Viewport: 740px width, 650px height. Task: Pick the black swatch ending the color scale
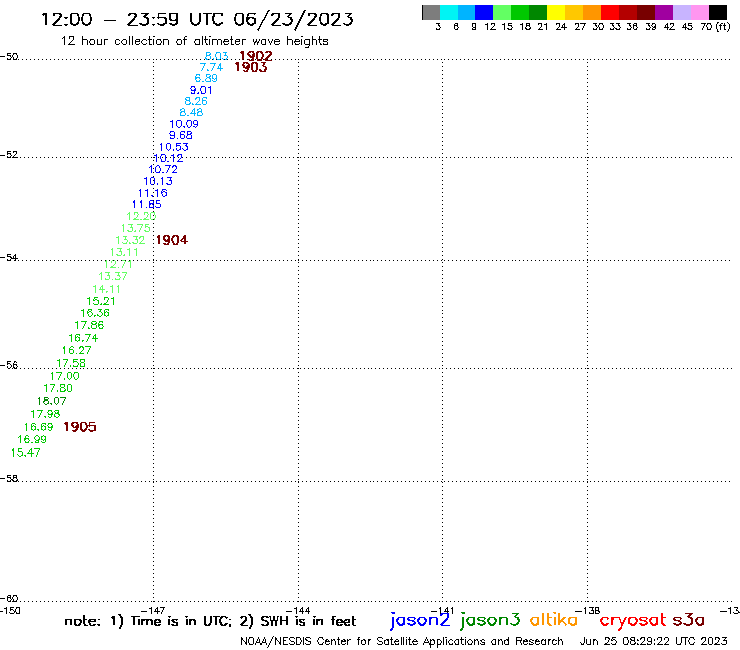click(x=718, y=12)
